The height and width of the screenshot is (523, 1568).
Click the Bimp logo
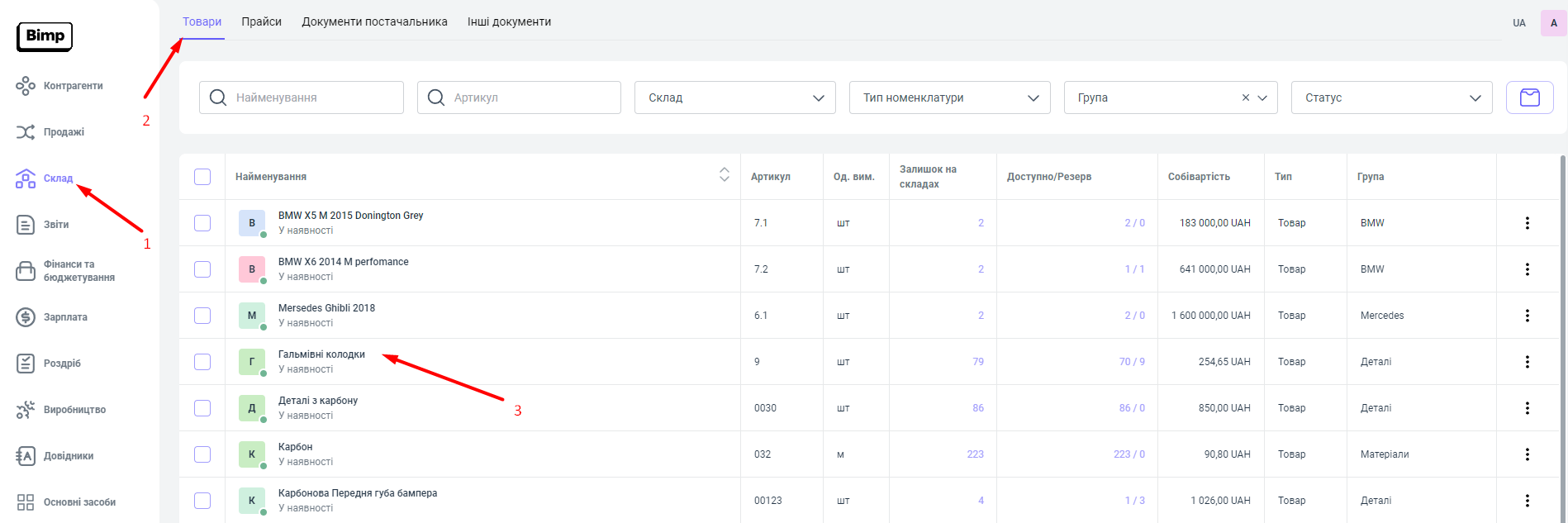(45, 36)
